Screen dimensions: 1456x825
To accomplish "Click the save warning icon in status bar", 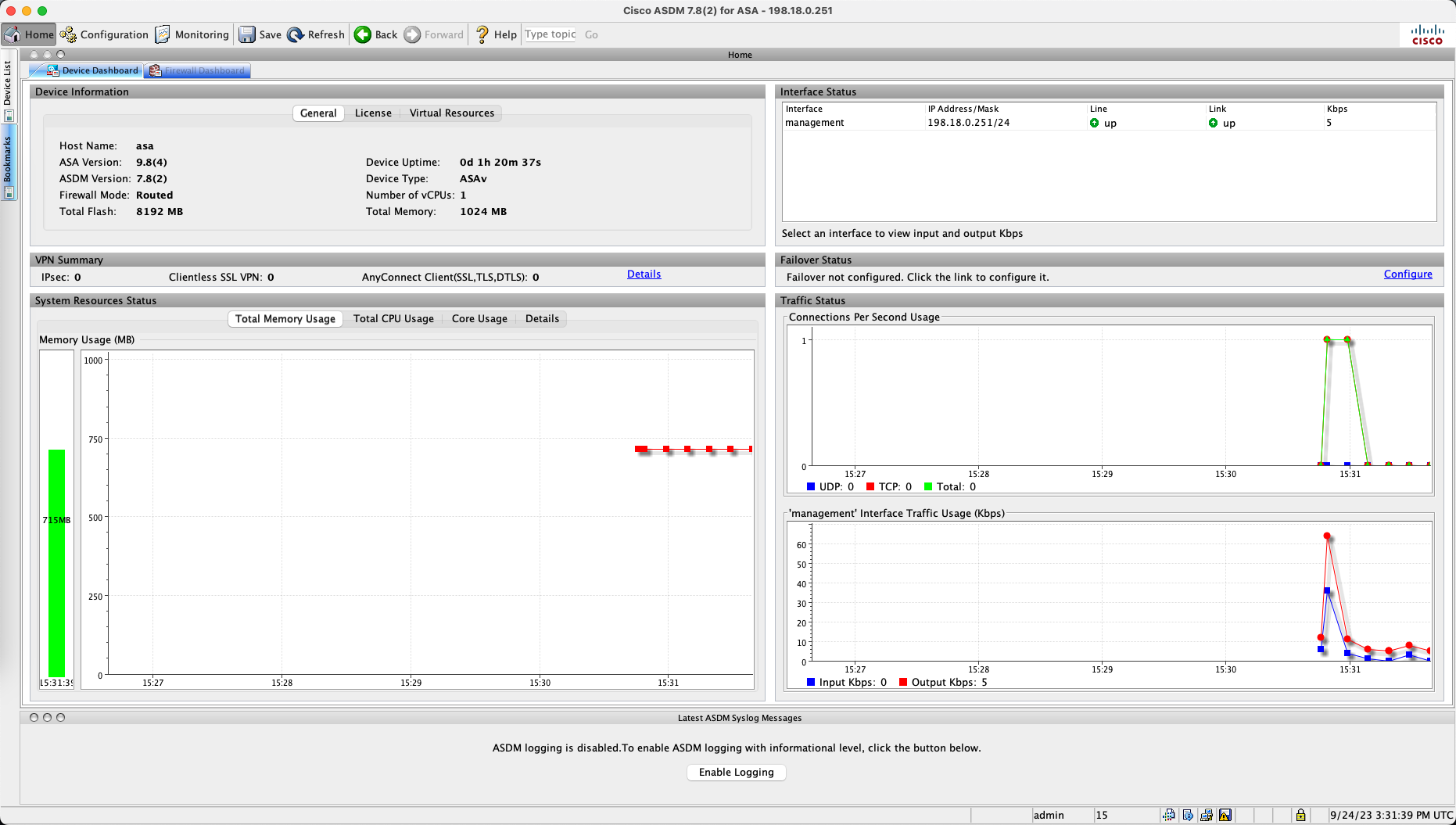I will [1225, 815].
